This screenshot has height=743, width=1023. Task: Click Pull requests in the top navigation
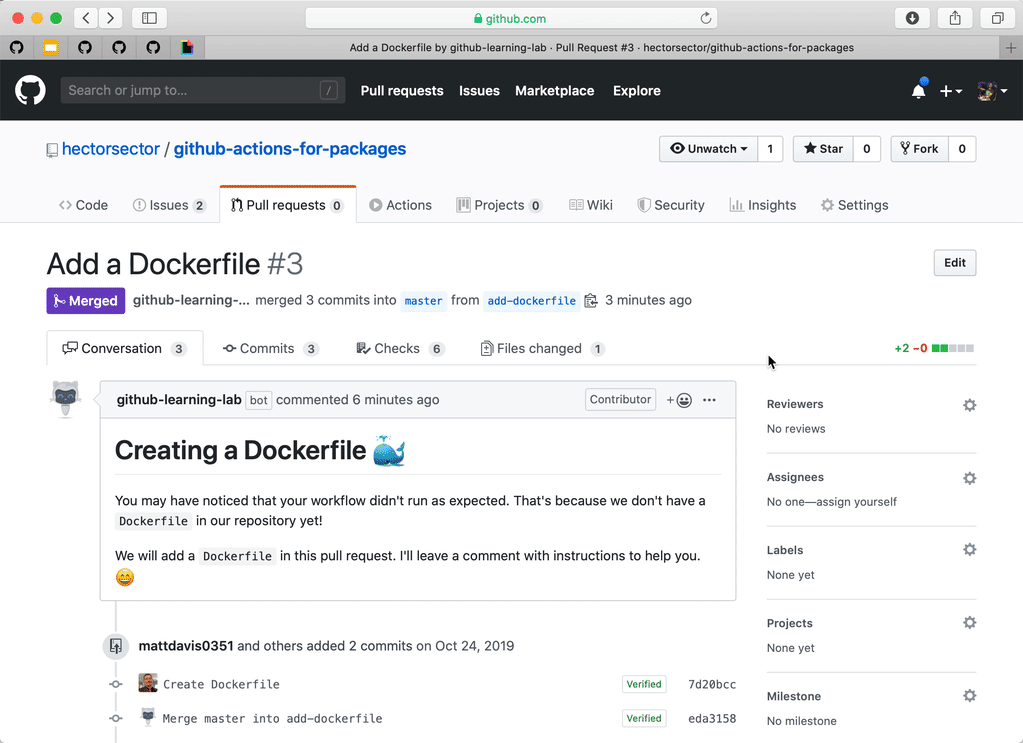[x=402, y=91]
